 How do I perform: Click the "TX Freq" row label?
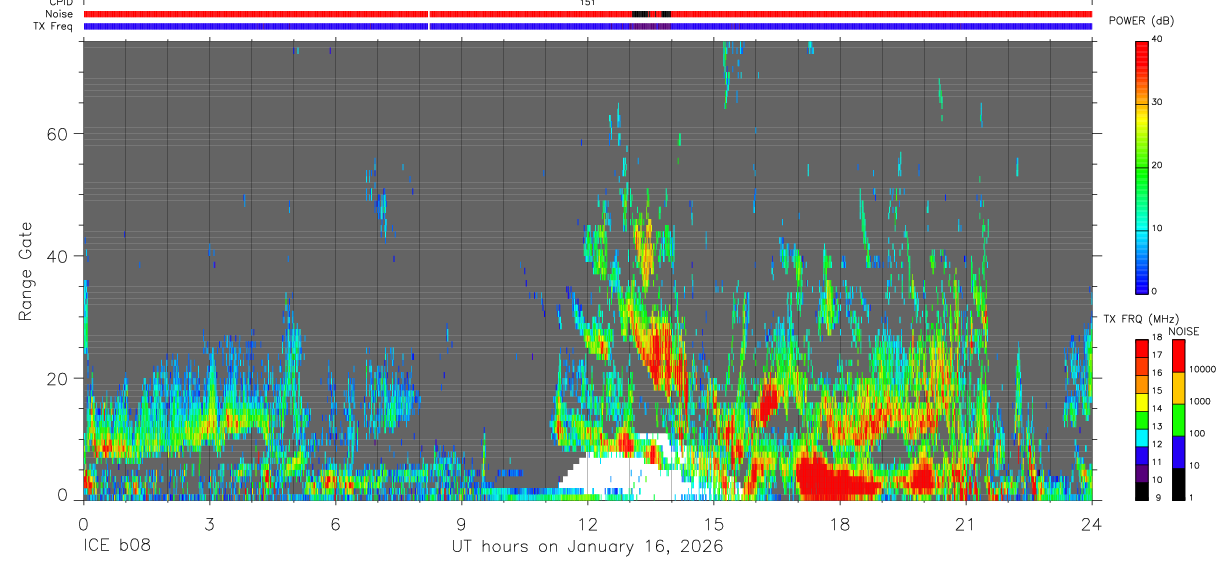click(55, 26)
